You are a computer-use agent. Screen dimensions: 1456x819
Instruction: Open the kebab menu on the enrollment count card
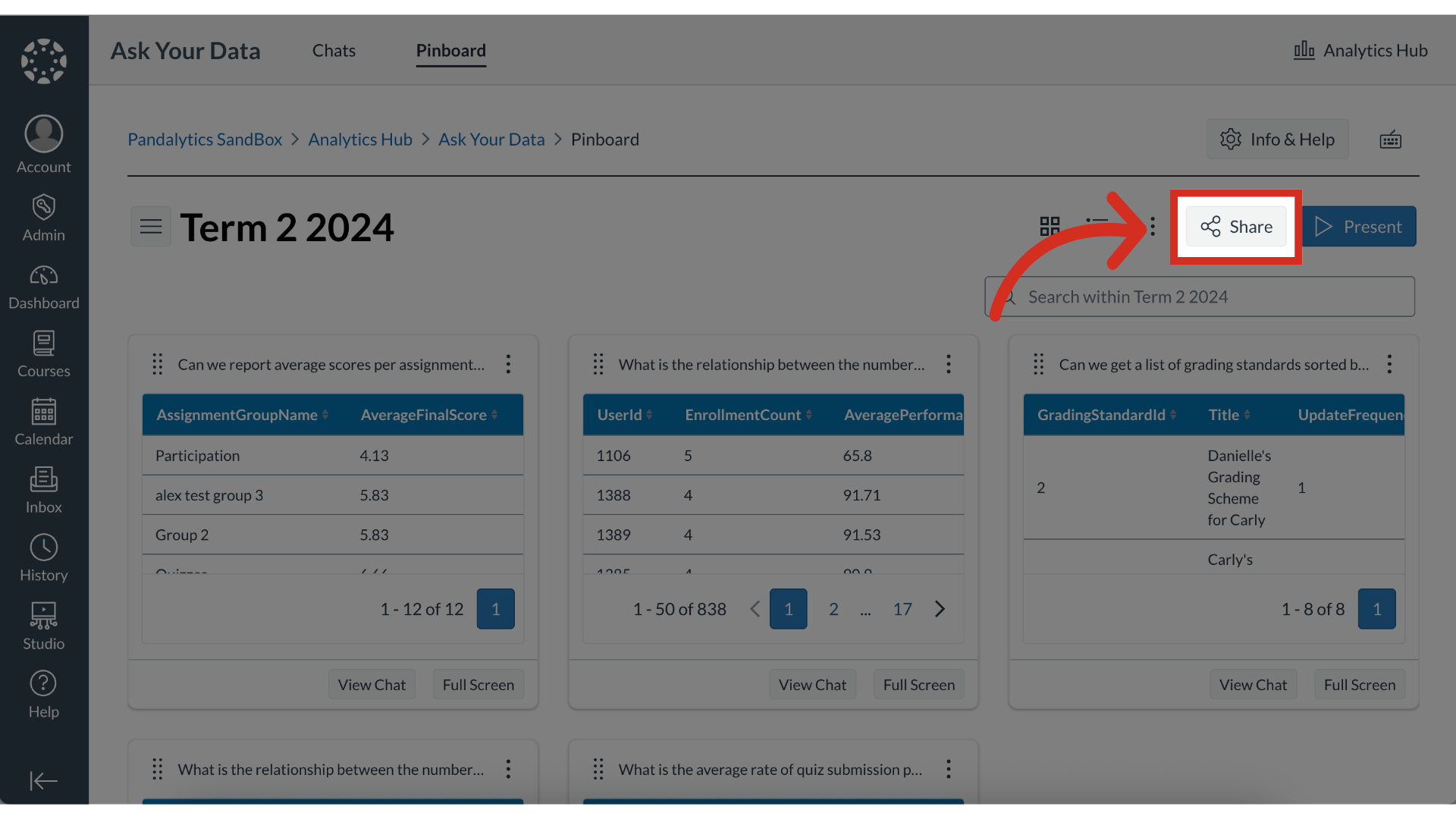tap(949, 364)
